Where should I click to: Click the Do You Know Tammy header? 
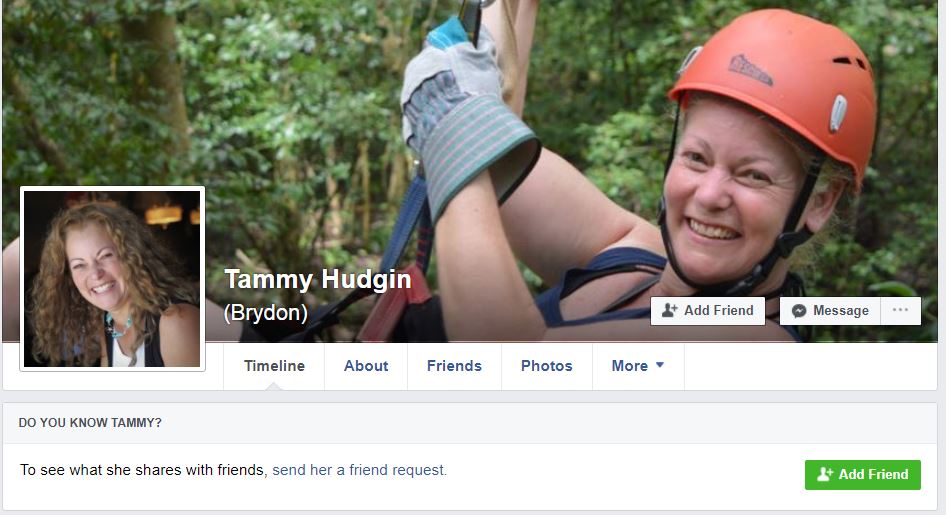pos(90,423)
